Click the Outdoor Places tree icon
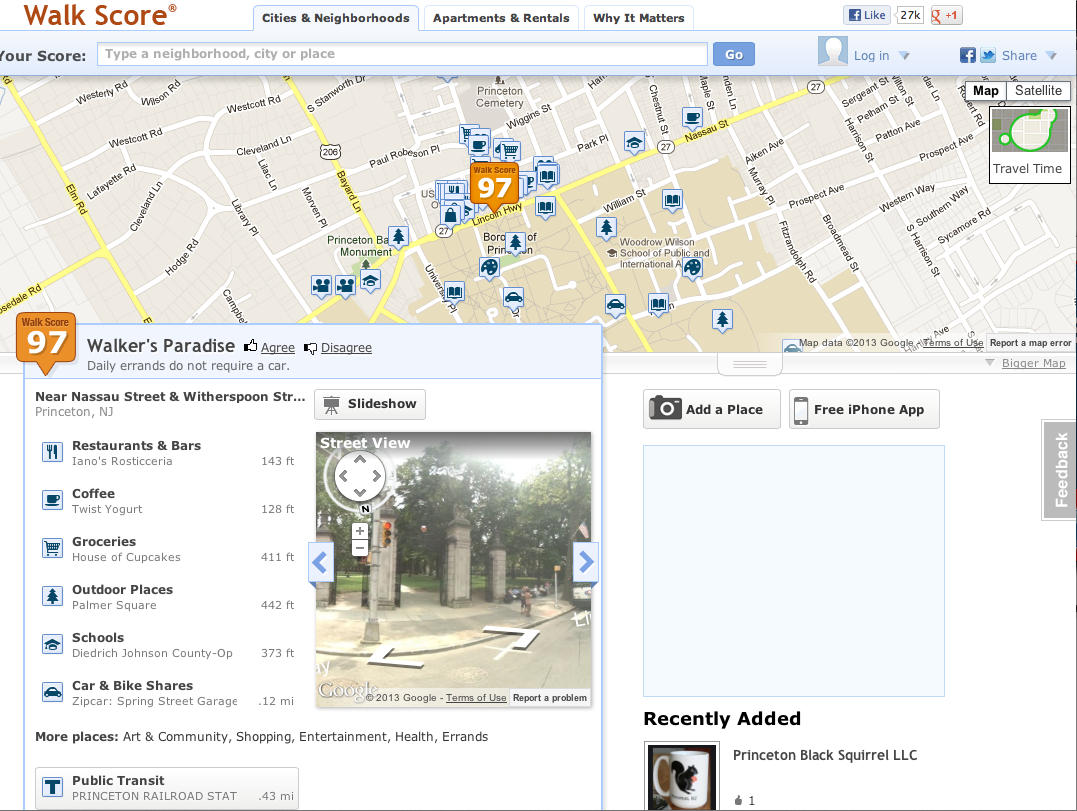 (52, 596)
